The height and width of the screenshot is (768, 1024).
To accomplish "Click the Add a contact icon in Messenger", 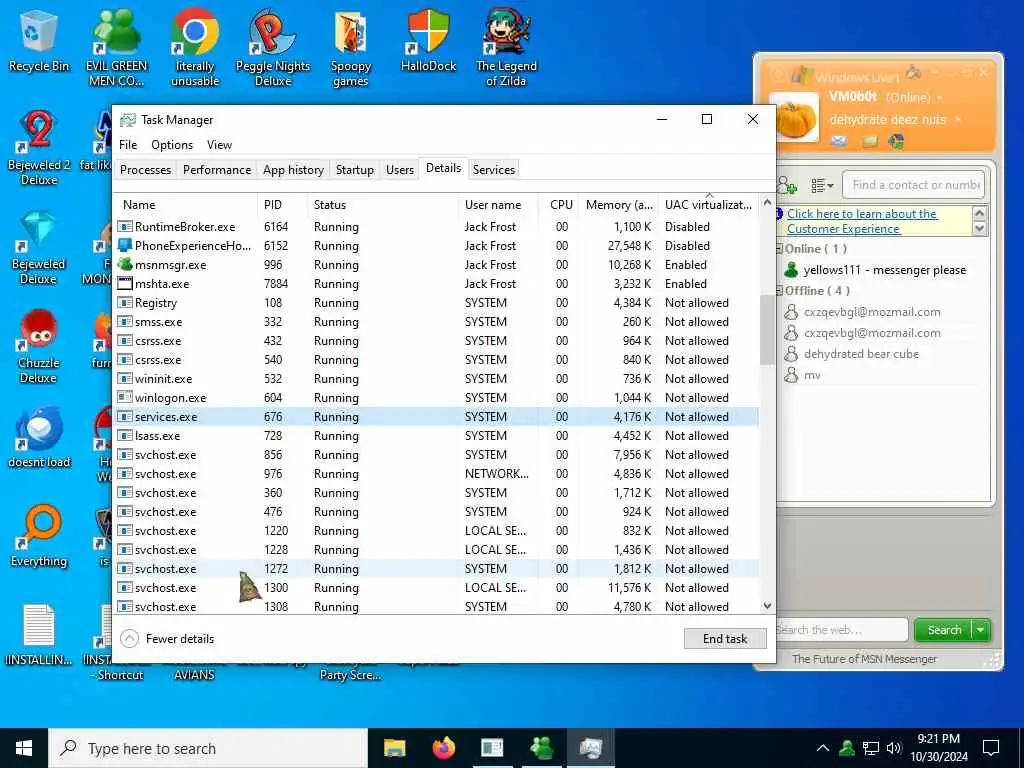I will [787, 185].
